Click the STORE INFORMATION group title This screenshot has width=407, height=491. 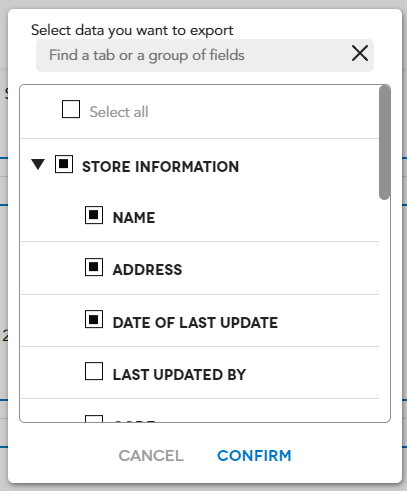click(x=161, y=167)
